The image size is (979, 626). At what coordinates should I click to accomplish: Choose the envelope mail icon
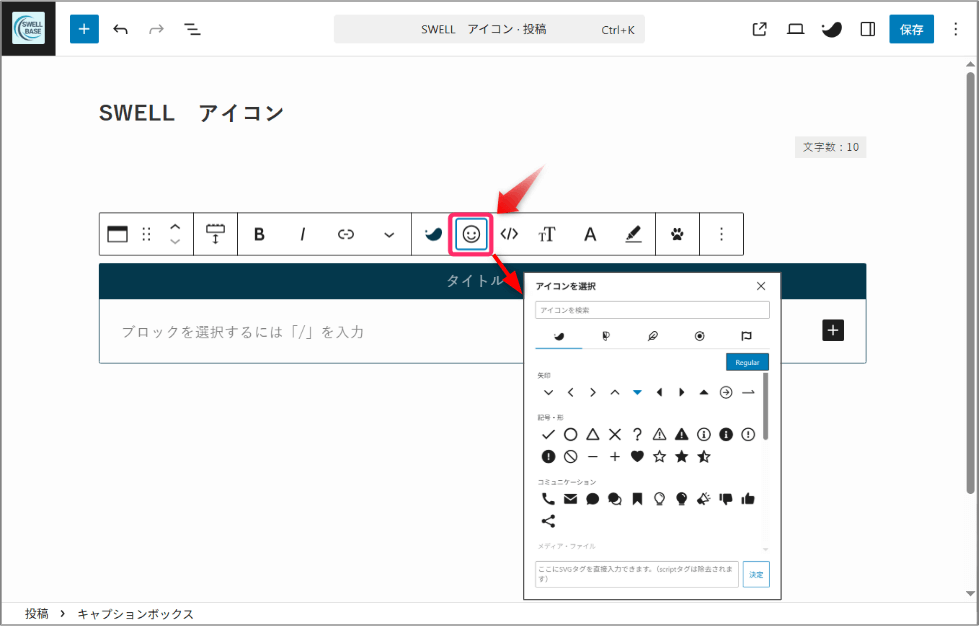point(570,499)
